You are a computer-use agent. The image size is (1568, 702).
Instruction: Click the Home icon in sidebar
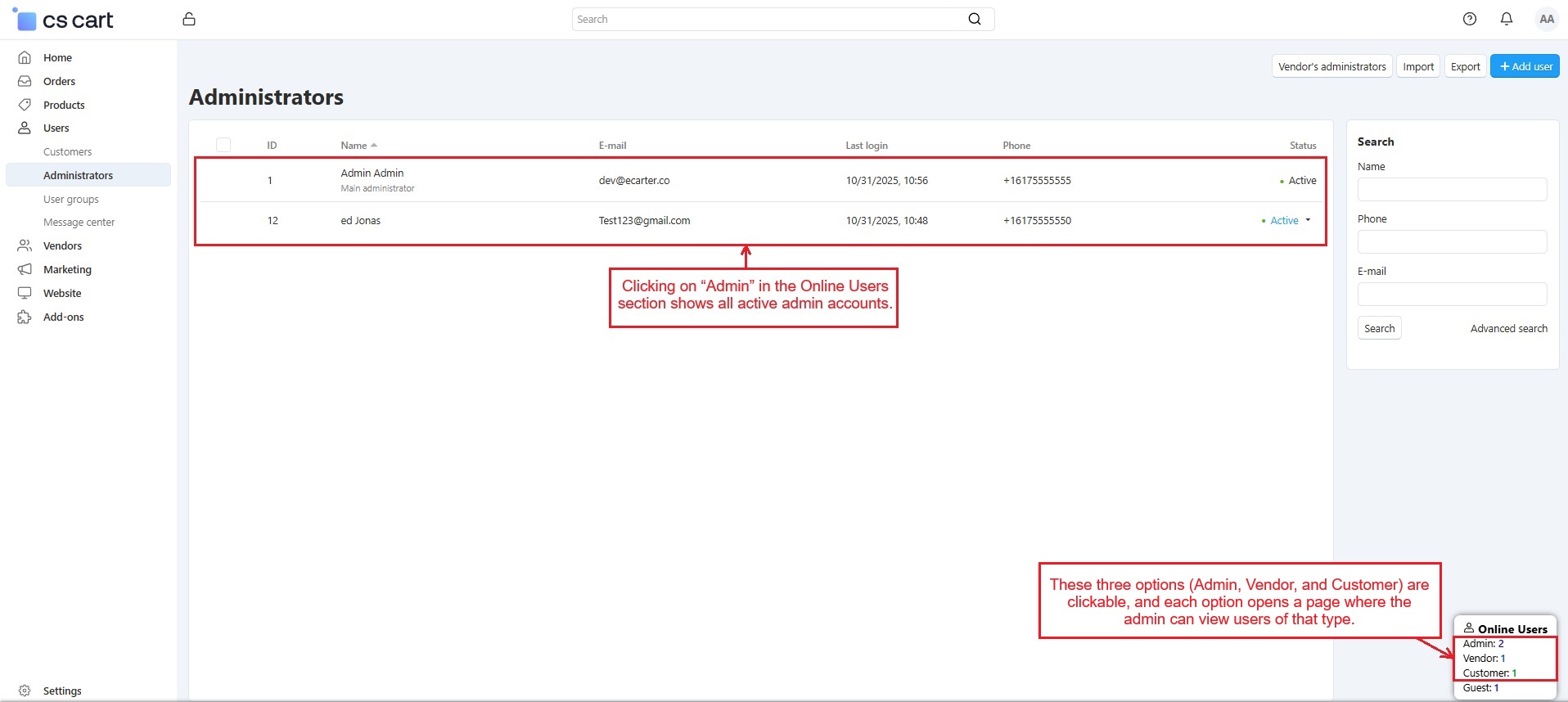(x=25, y=57)
